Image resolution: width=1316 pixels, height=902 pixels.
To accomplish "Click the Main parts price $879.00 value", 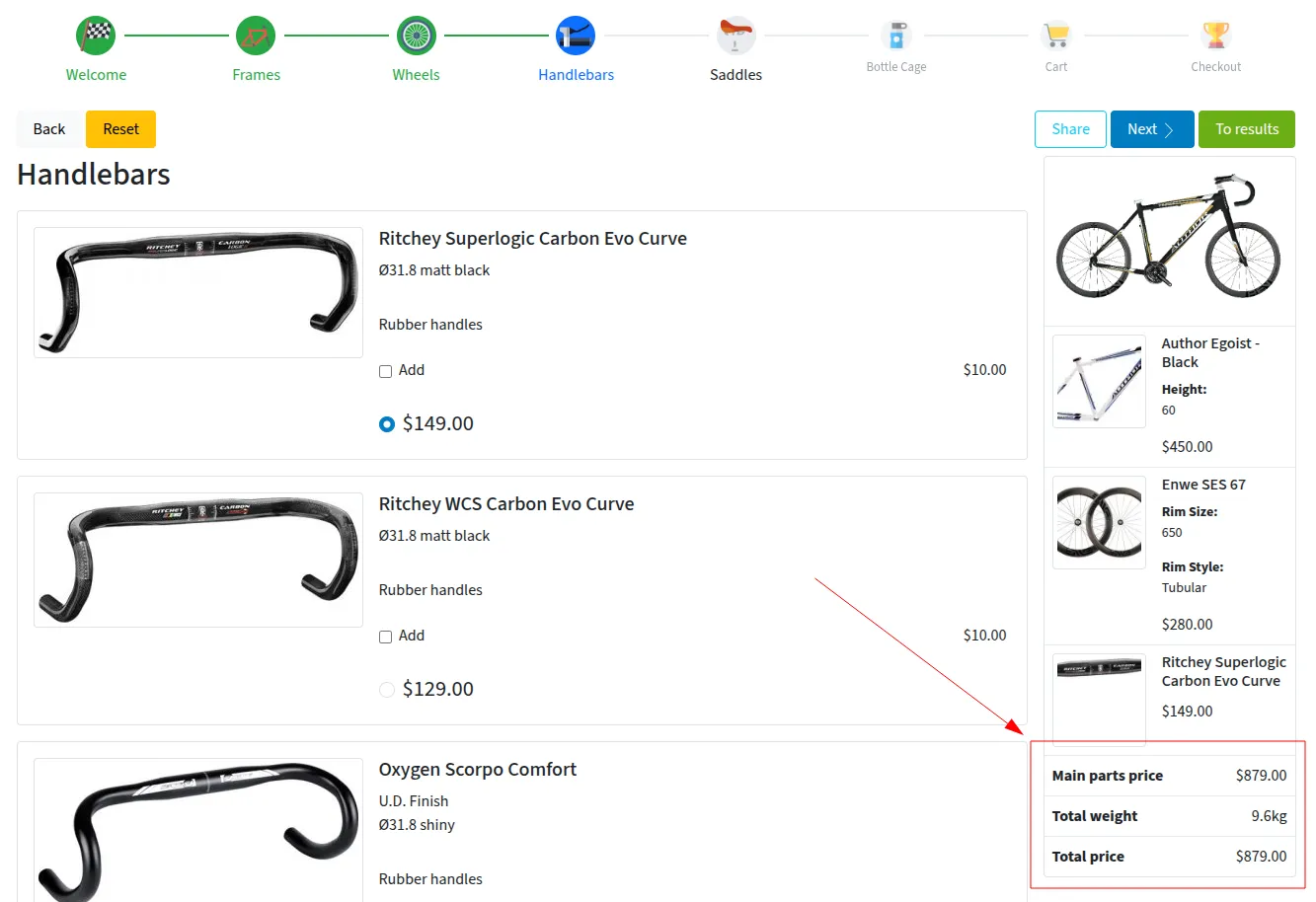I will click(x=1261, y=776).
